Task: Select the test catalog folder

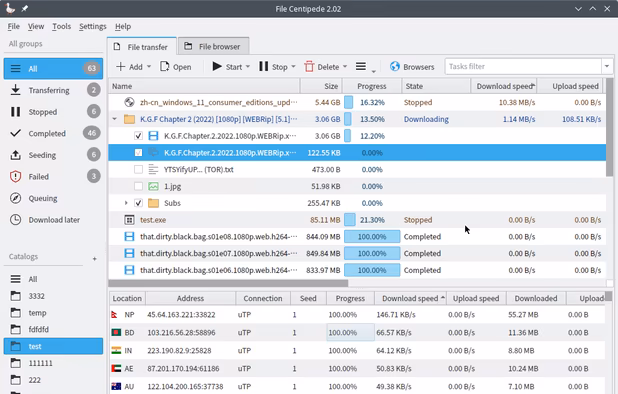Action: pyautogui.click(x=53, y=346)
